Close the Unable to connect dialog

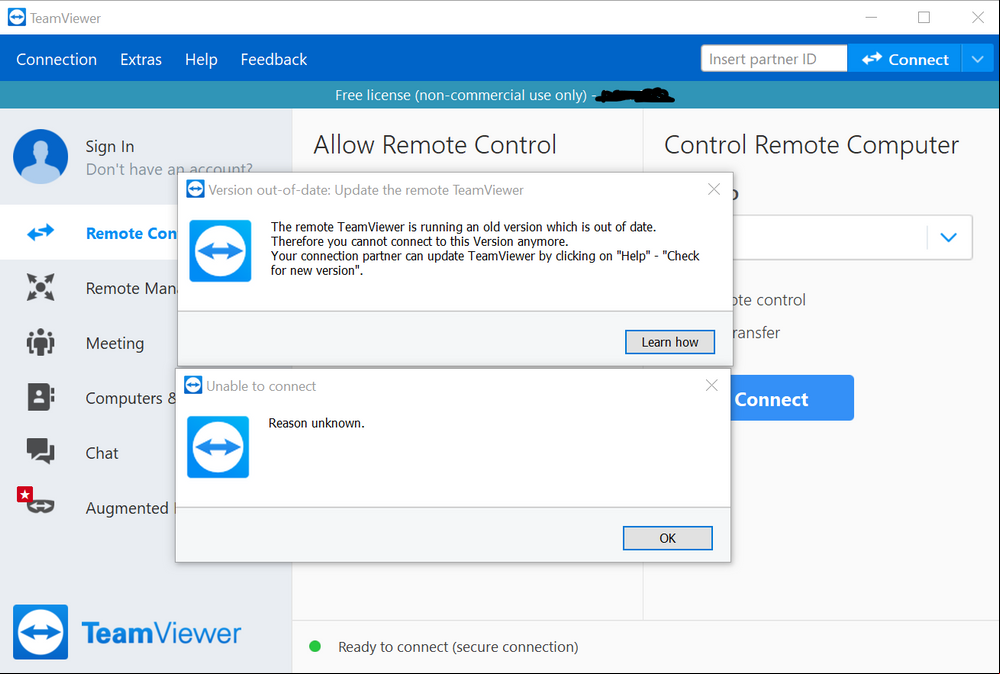click(x=712, y=385)
